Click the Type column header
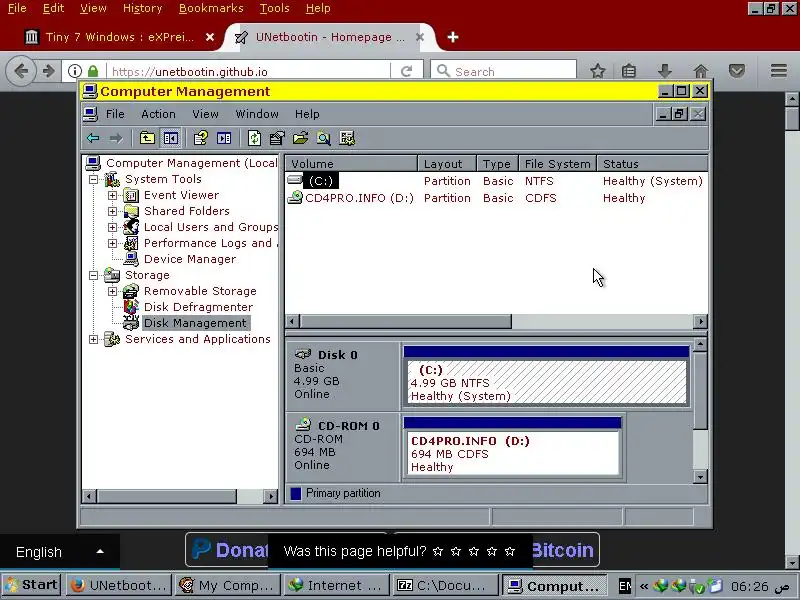This screenshot has height=600, width=800. 497,164
